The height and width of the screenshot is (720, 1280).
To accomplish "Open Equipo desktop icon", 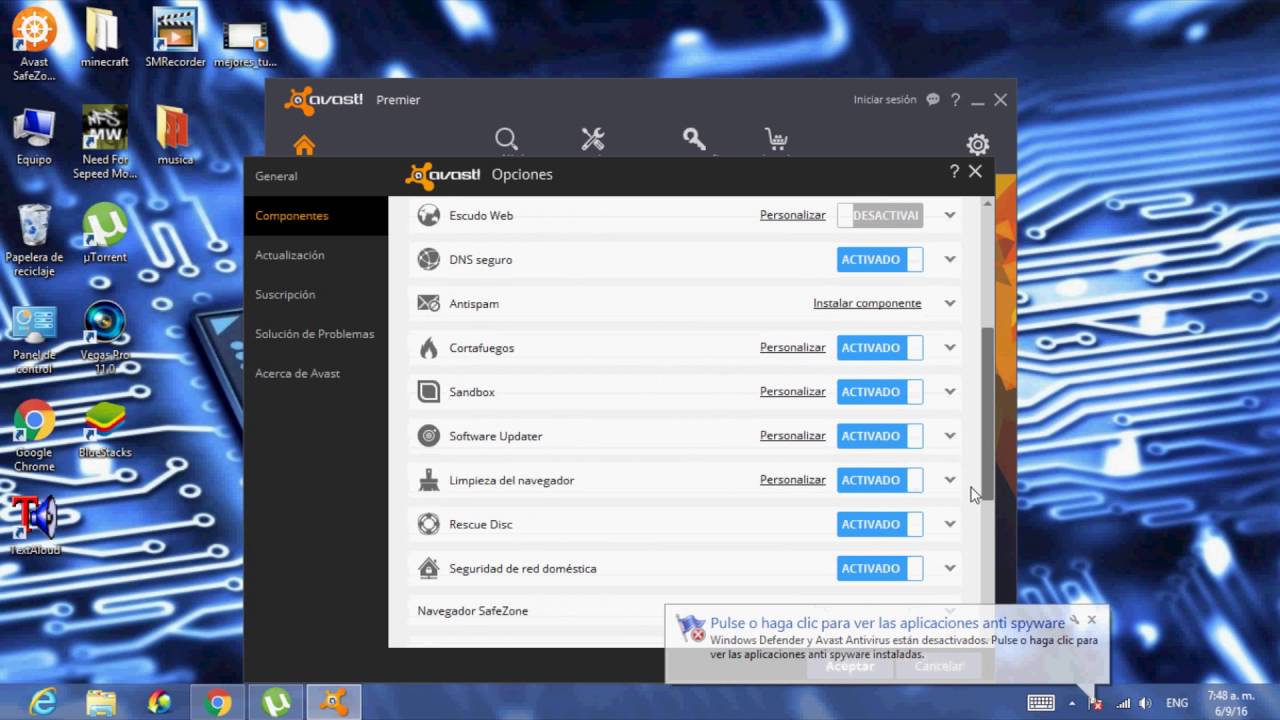I will (34, 137).
